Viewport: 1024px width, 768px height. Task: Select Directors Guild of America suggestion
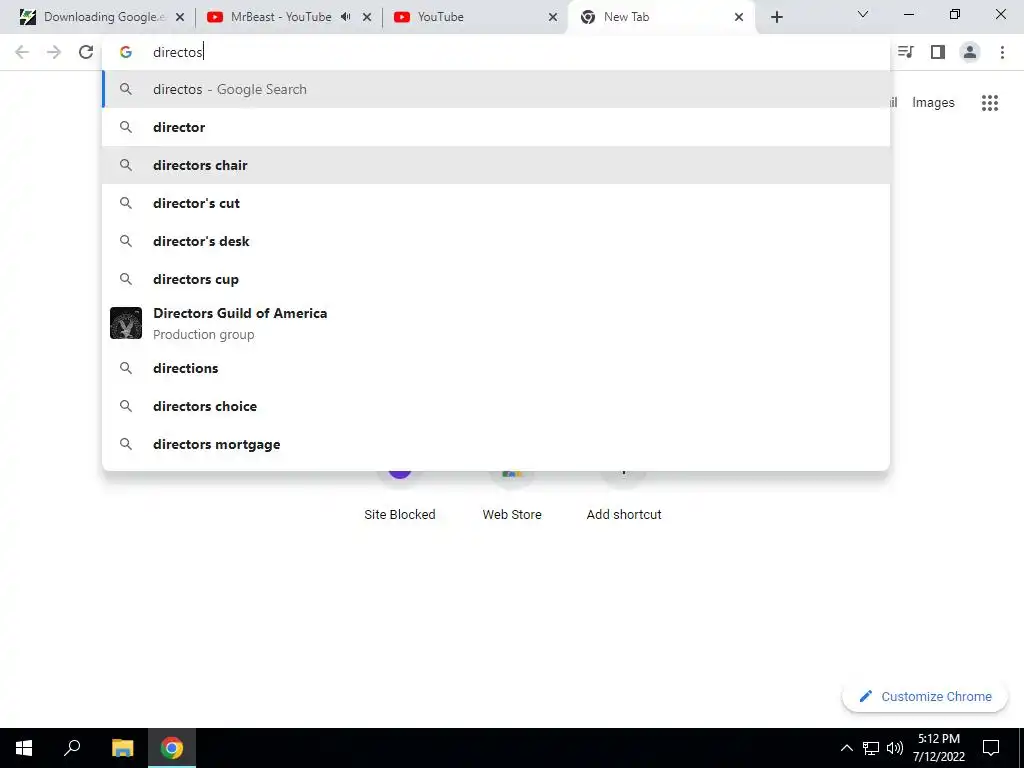coord(496,323)
